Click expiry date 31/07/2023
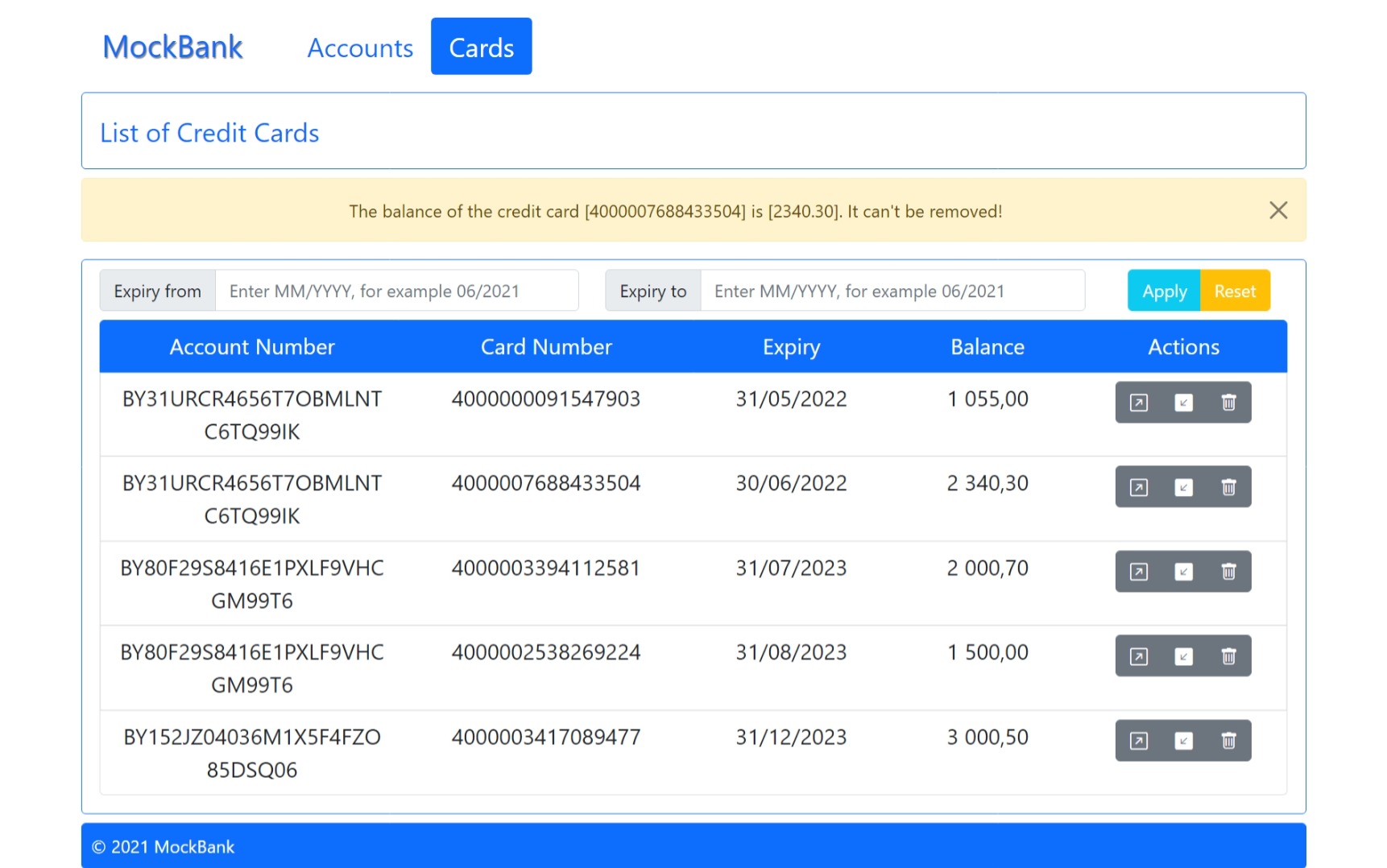Image resolution: width=1387 pixels, height=868 pixels. 791,568
